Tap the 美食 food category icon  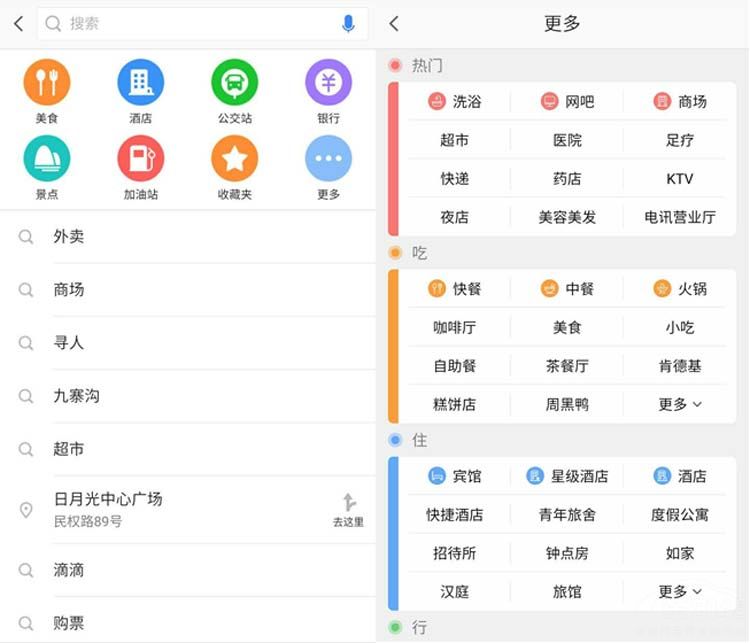point(46,83)
